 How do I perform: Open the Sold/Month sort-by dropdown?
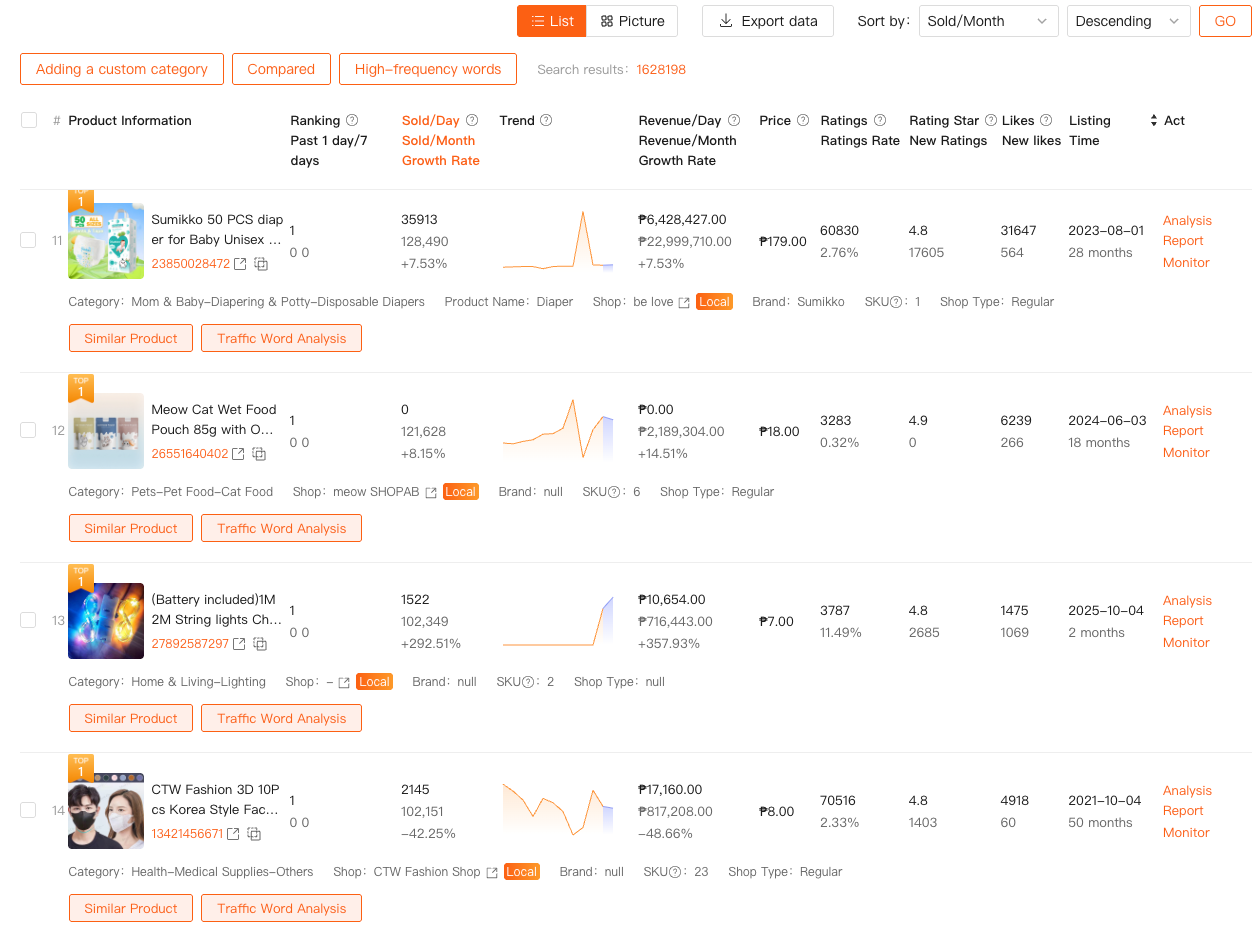click(x=987, y=21)
